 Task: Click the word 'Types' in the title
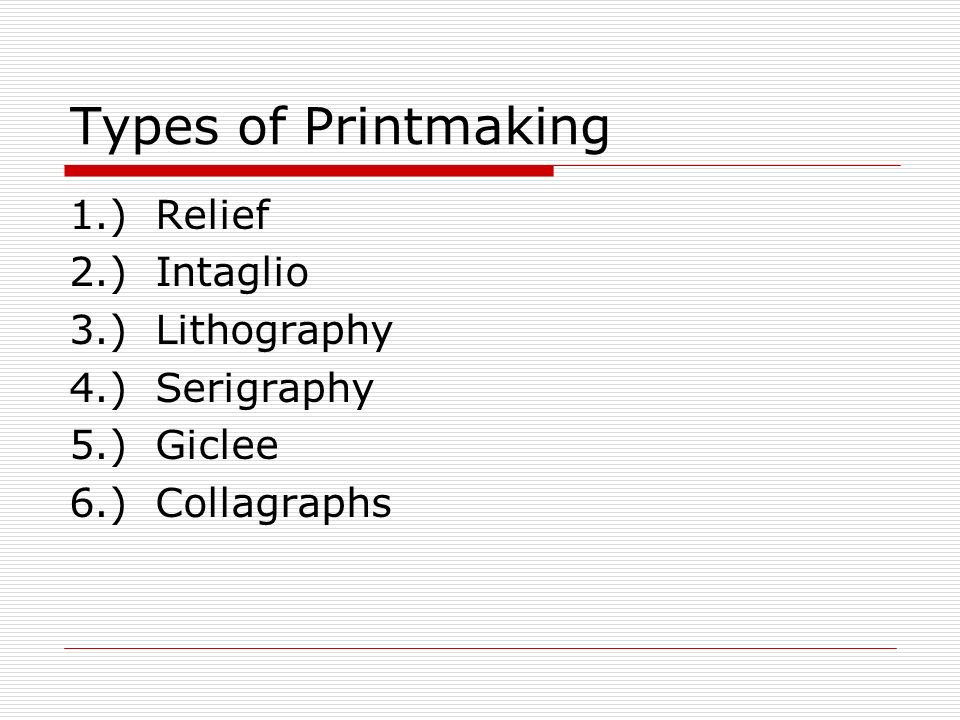coord(144,129)
